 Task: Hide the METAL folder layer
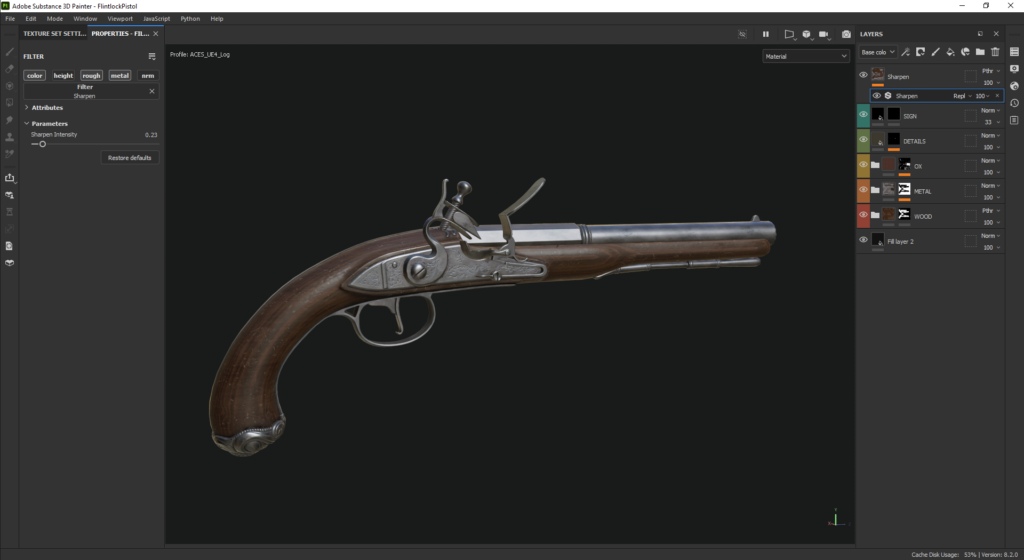coord(863,189)
